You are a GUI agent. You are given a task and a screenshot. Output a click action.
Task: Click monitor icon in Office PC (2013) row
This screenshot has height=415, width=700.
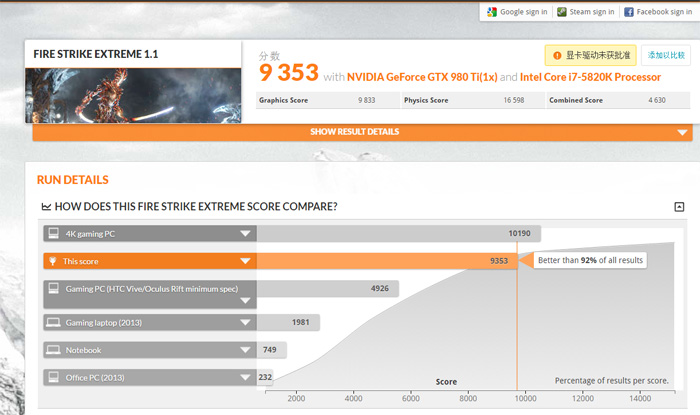tap(54, 377)
